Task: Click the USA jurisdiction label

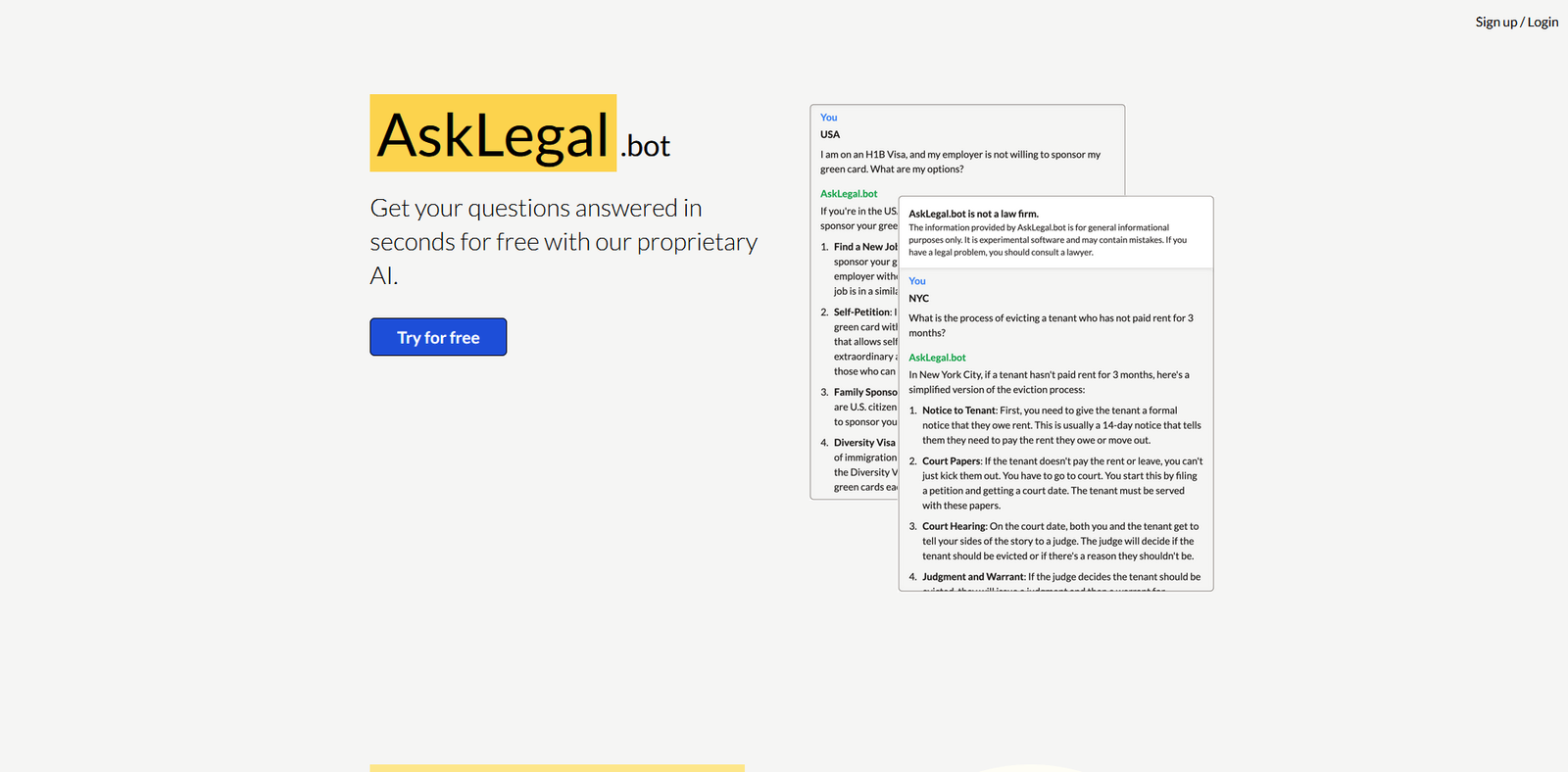Action: (830, 134)
